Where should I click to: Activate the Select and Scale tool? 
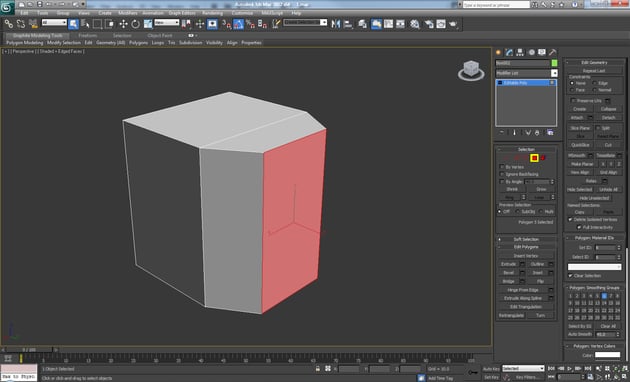click(x=148, y=24)
